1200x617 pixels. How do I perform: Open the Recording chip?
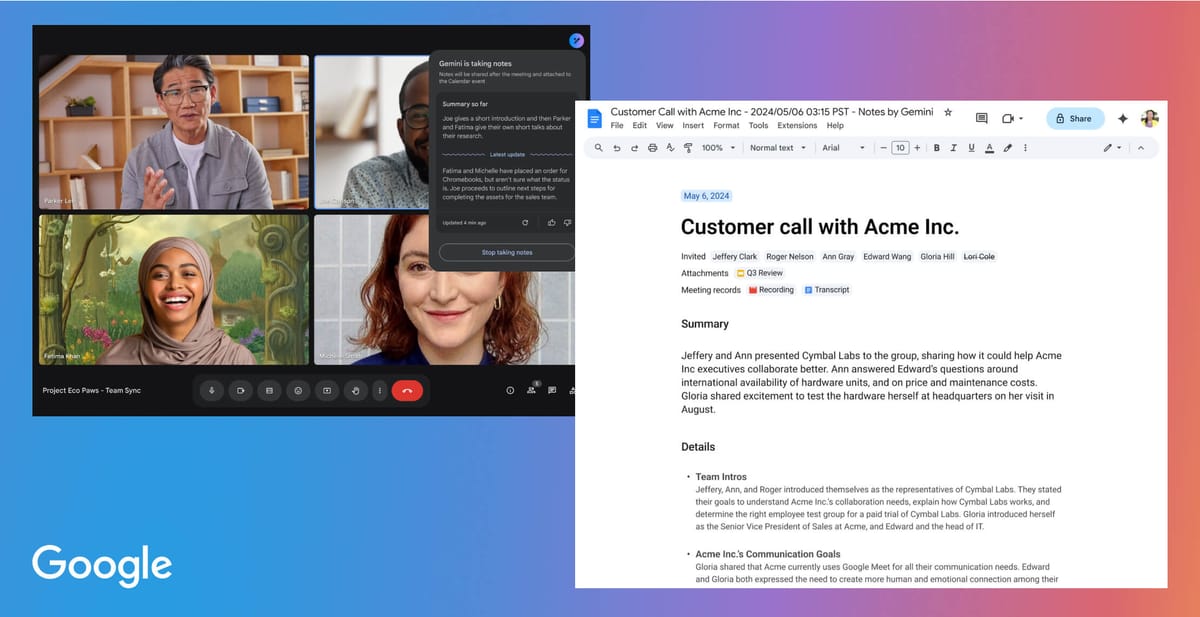tap(771, 290)
